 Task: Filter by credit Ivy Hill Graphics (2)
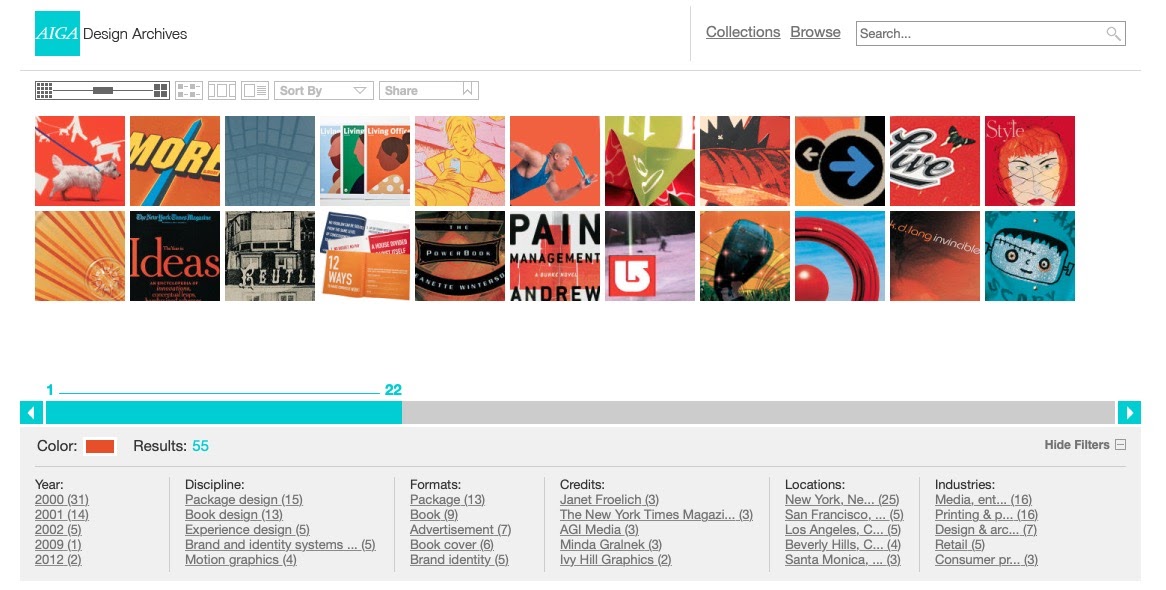click(616, 559)
